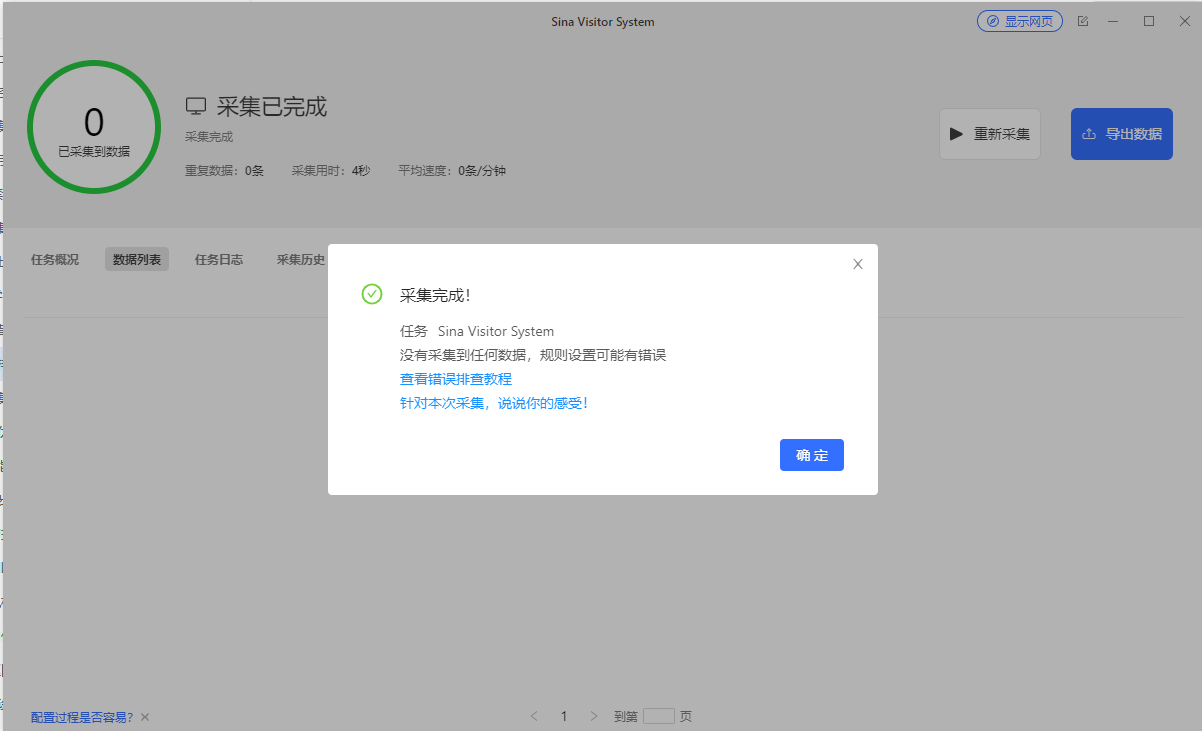
Task: Click the compass icon in 显示网页
Action: point(992,21)
